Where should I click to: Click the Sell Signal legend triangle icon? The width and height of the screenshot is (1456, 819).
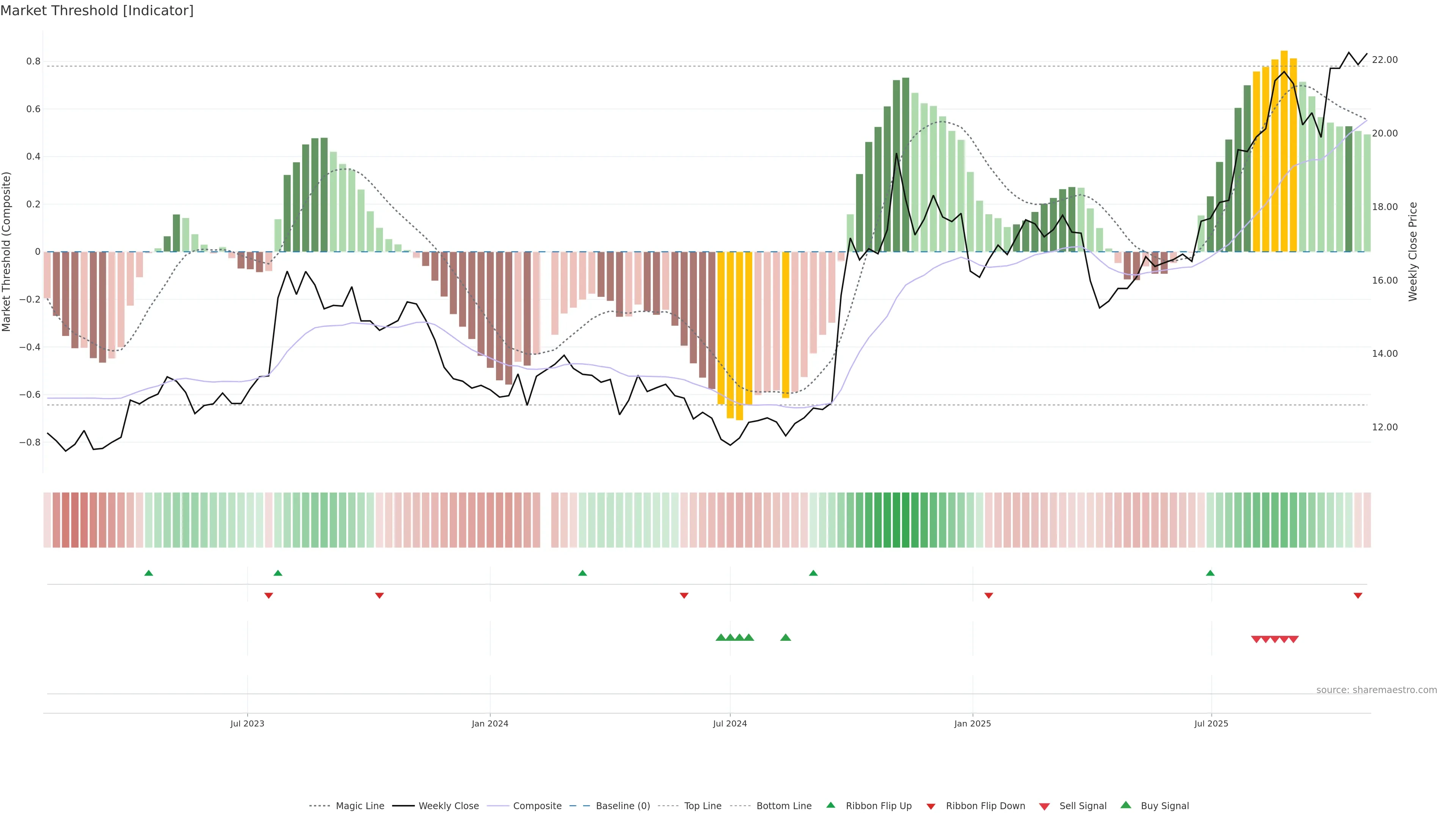1044,806
